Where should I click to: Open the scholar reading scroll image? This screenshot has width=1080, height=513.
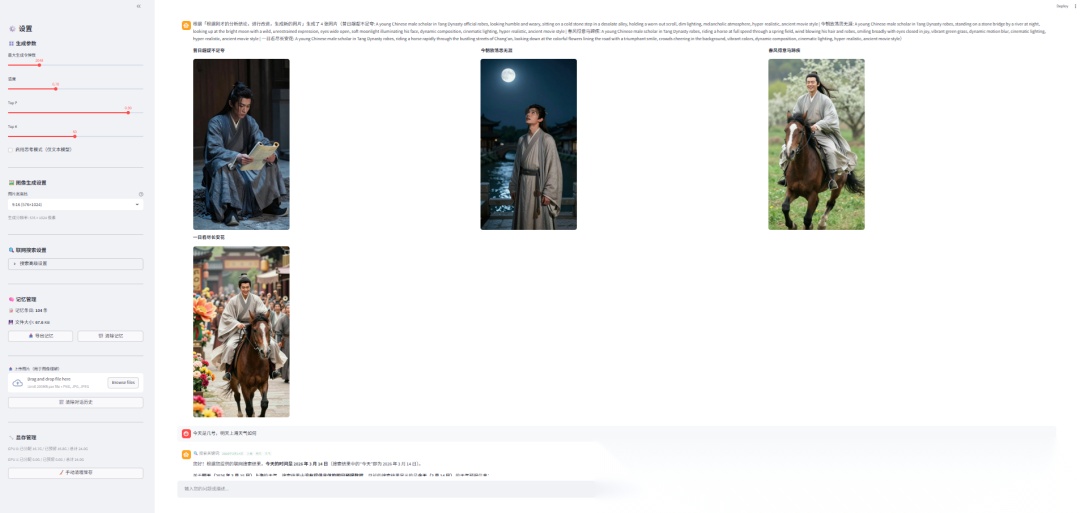pyautogui.click(x=241, y=144)
